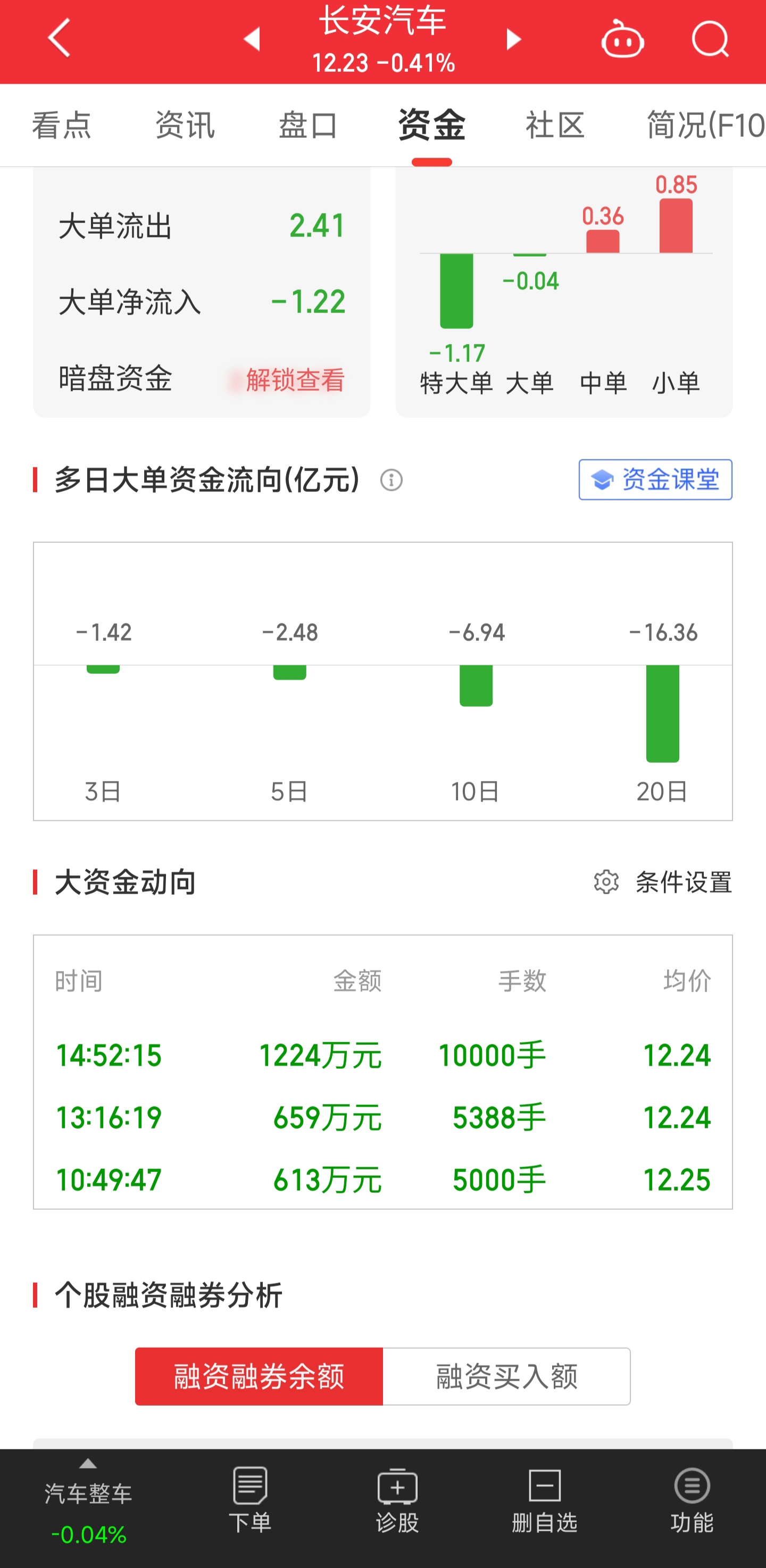Tap 解锁查看 to unlock 暗盘资金

pos(295,380)
